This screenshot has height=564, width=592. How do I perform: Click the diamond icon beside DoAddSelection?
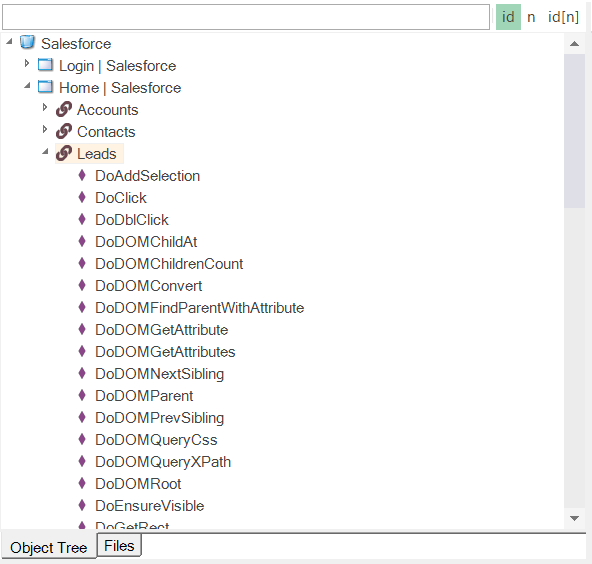tap(82, 175)
